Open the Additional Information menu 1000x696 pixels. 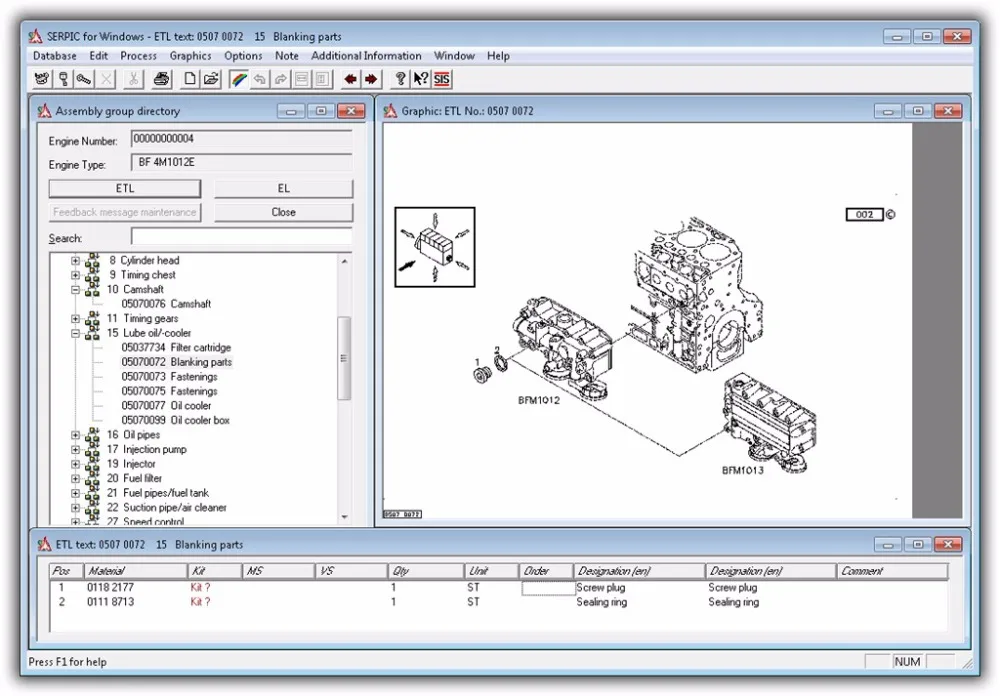[x=366, y=56]
